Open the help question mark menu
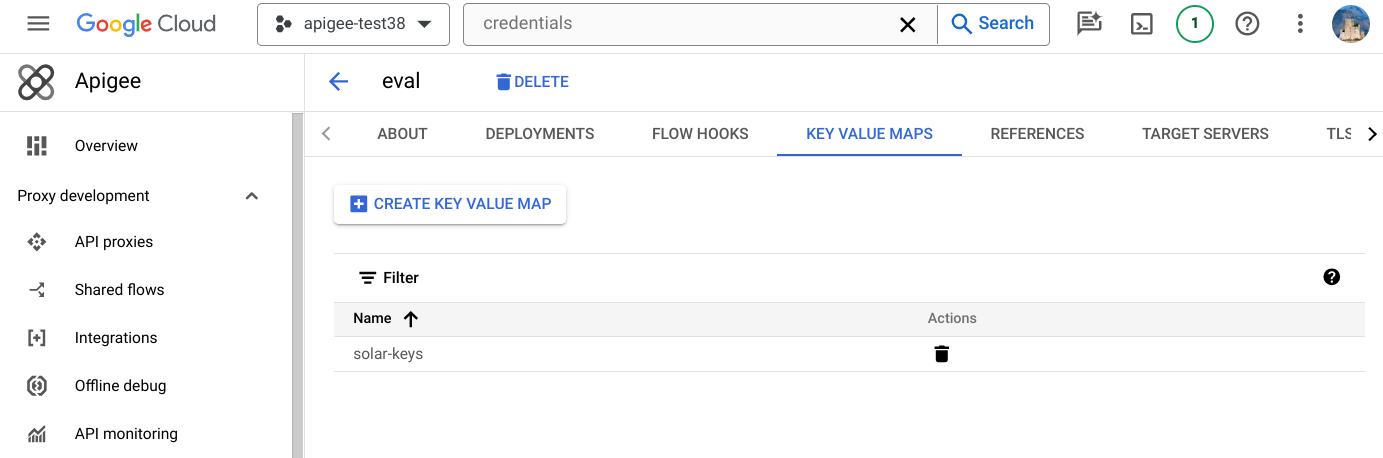This screenshot has width=1383, height=458. 1247,24
